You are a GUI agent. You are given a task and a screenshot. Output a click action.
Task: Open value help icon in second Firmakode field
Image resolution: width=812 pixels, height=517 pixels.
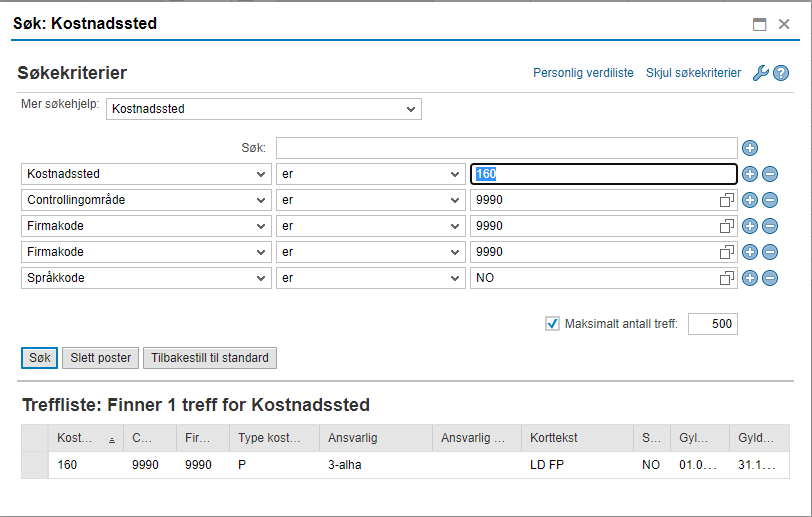727,252
